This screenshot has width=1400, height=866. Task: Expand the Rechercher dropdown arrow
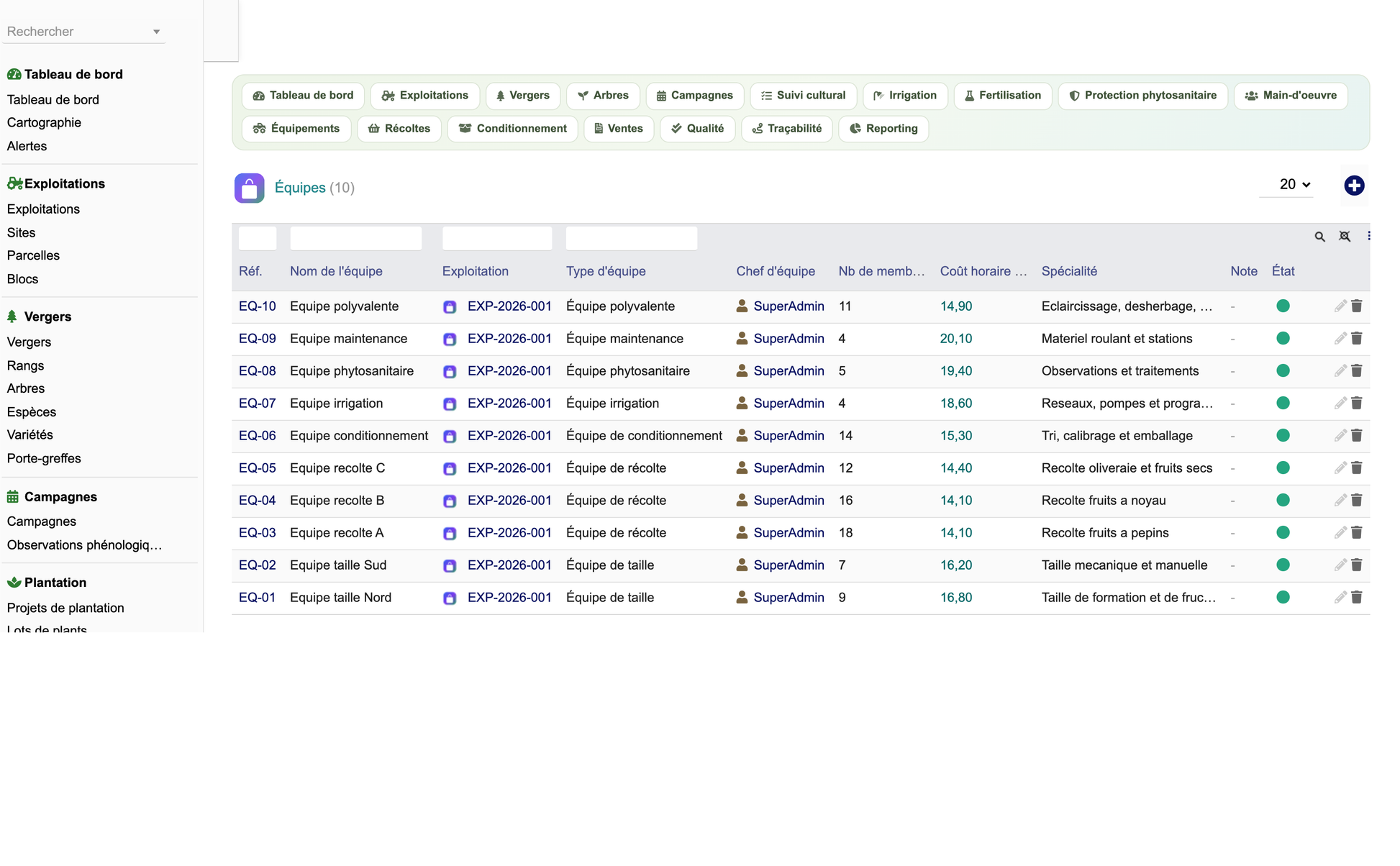tap(156, 32)
